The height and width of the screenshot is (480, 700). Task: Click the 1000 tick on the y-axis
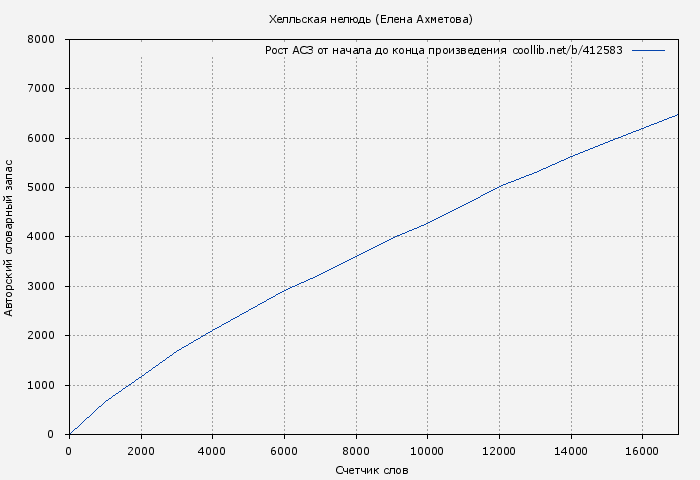(40, 385)
